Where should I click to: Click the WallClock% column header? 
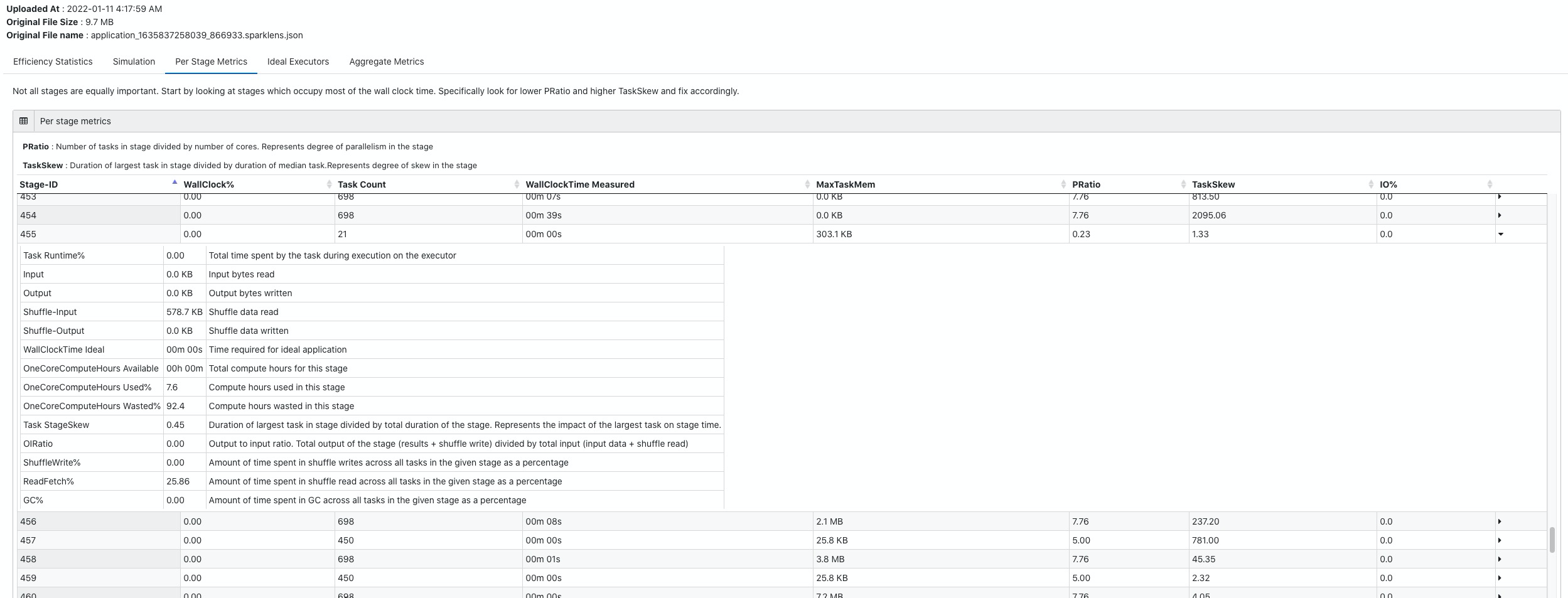[x=208, y=184]
